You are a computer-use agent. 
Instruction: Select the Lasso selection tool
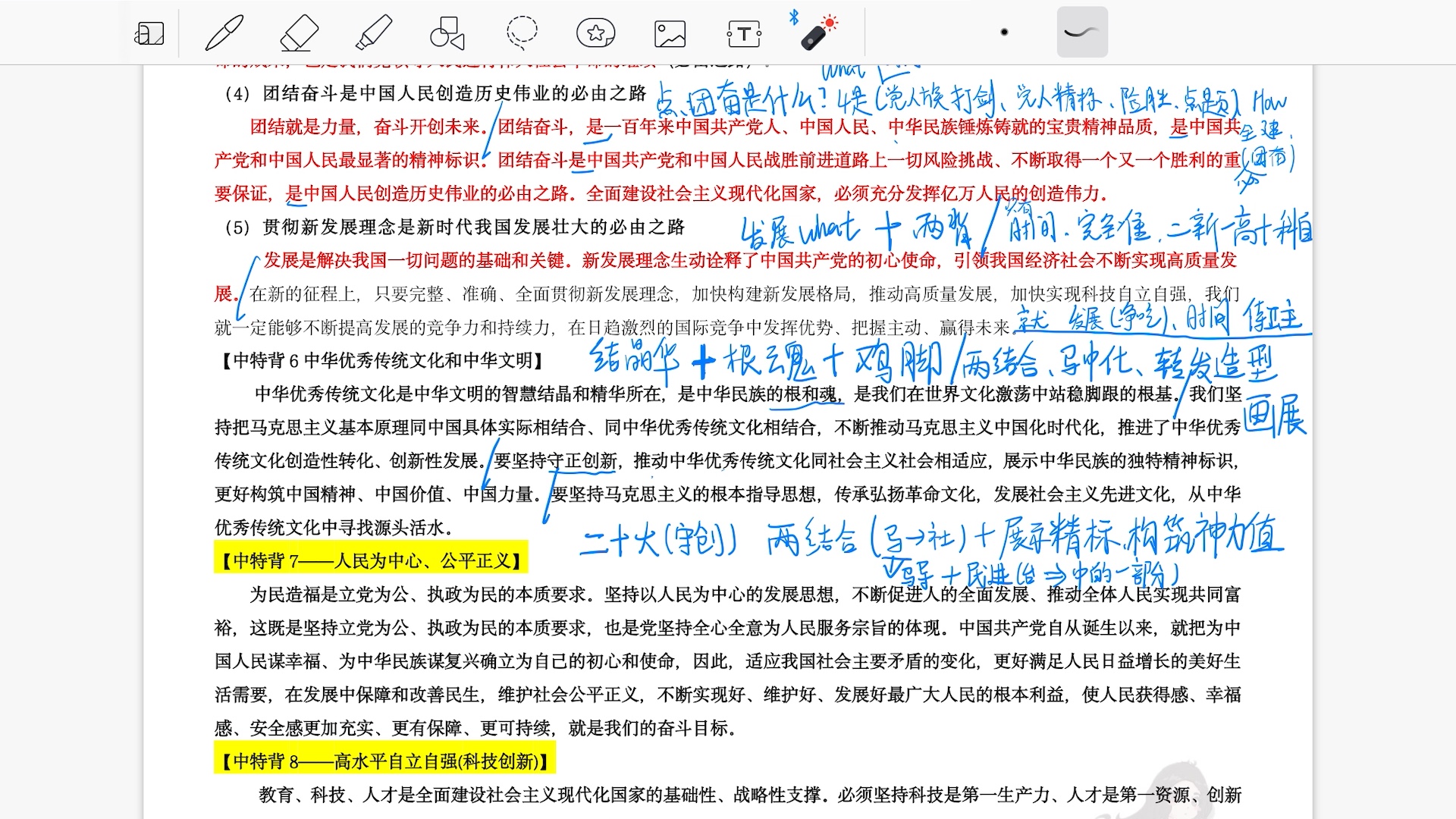point(522,33)
